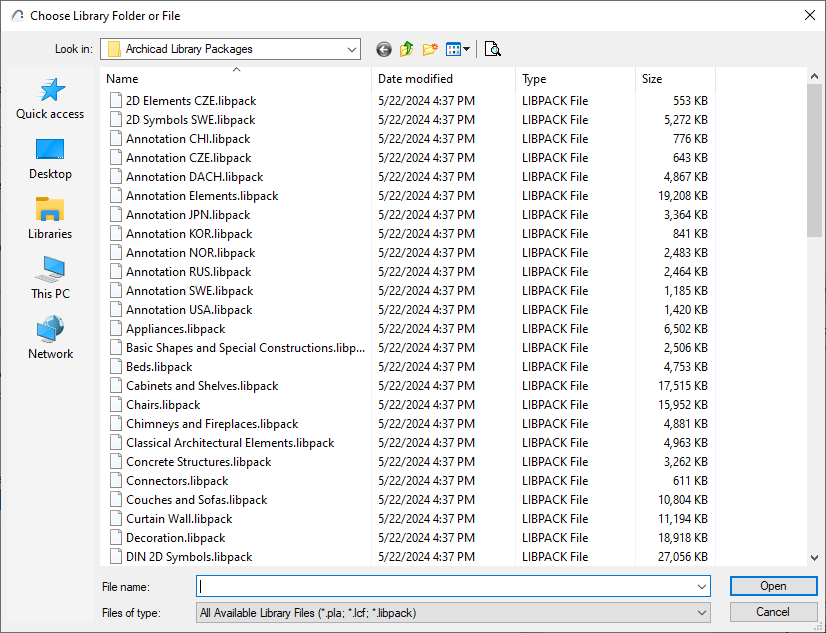Select Annotation CZE.libpack
Viewport: 826px width, 633px height.
tap(189, 157)
